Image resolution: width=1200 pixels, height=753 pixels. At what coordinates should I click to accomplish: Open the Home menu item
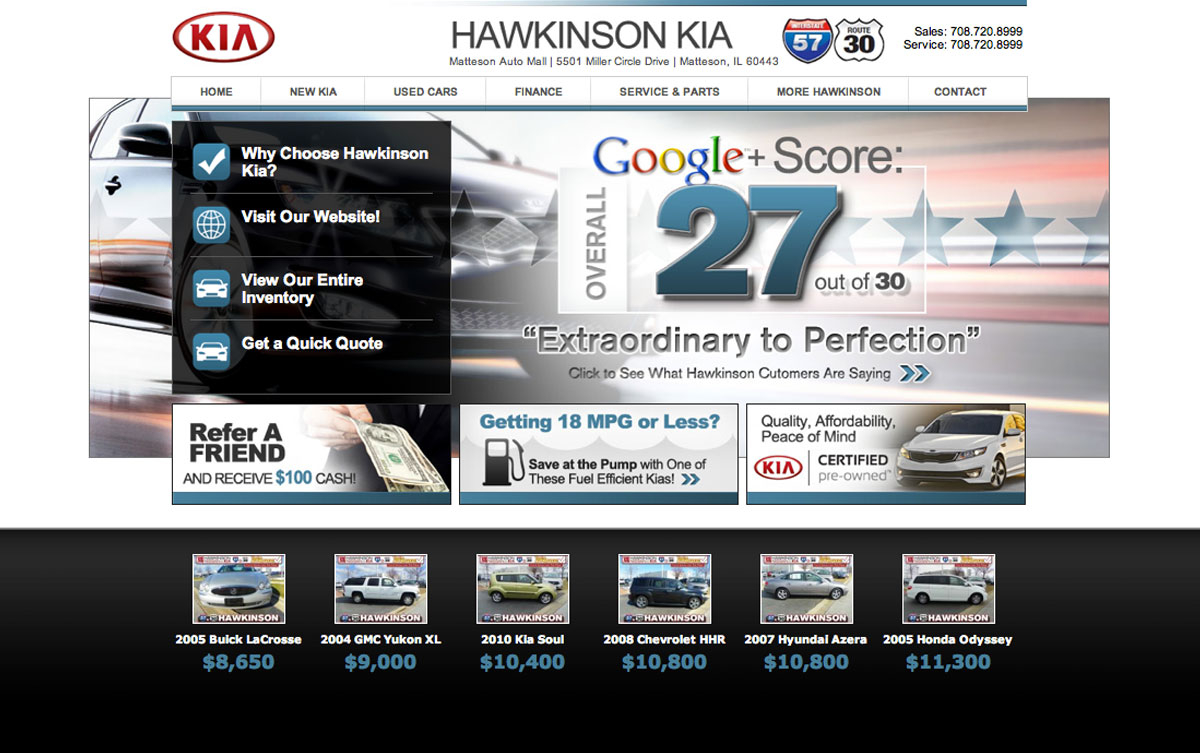(x=216, y=92)
